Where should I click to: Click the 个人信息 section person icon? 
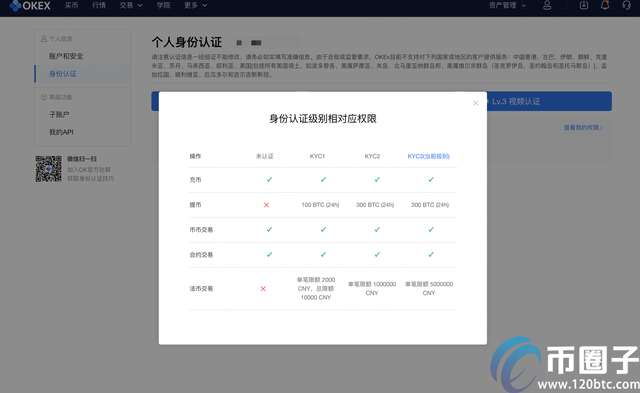pos(44,39)
